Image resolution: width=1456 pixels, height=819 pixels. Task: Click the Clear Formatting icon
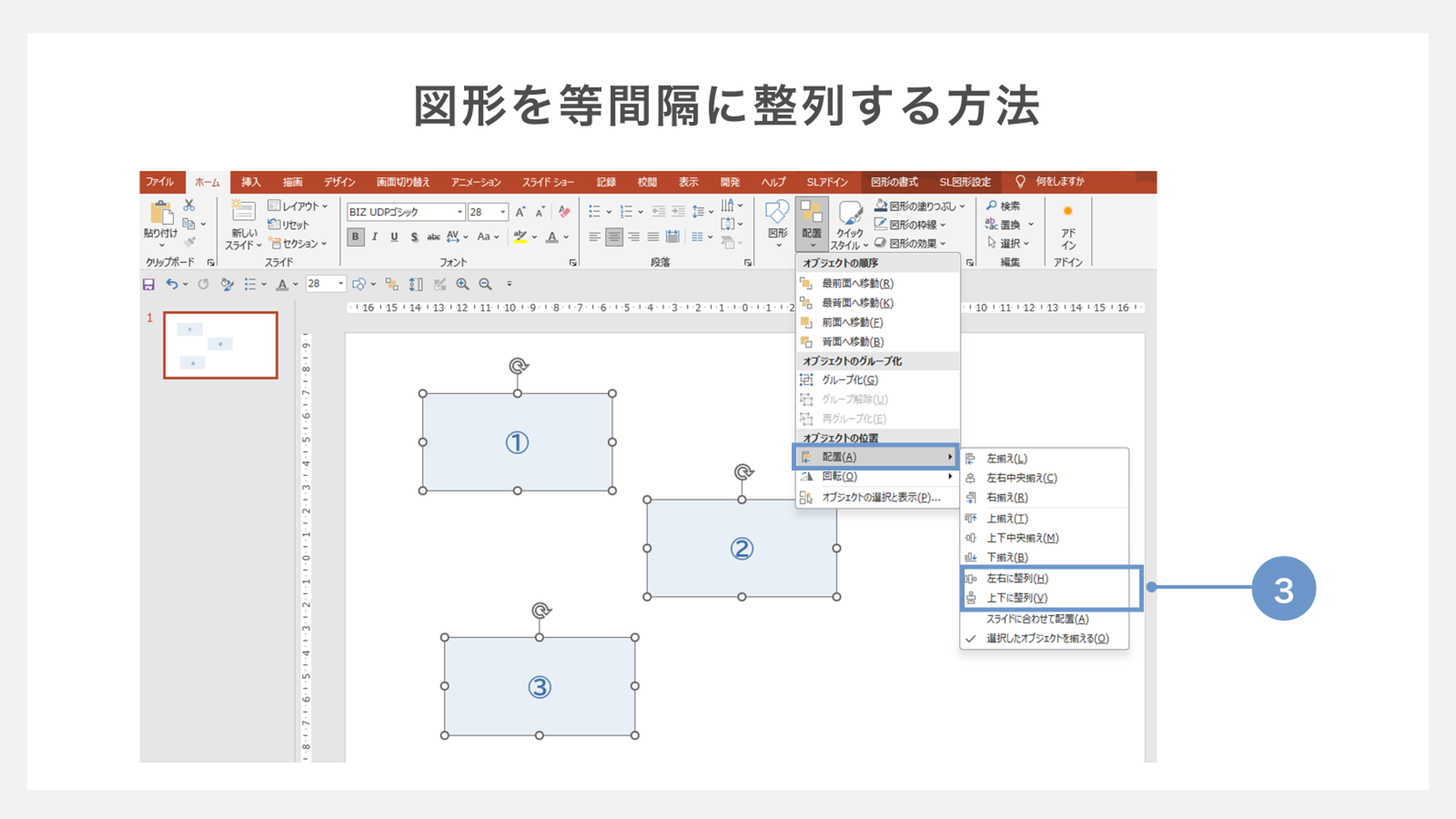pos(564,212)
